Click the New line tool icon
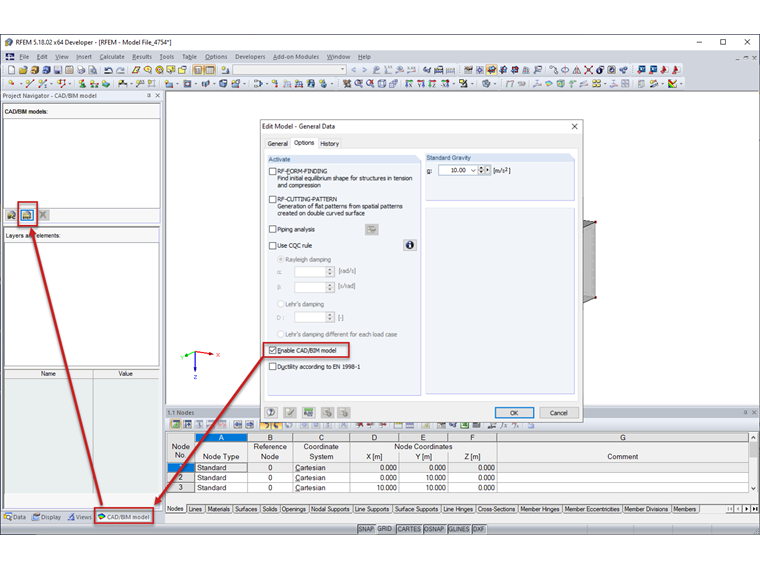760x570 pixels. [x=30, y=83]
